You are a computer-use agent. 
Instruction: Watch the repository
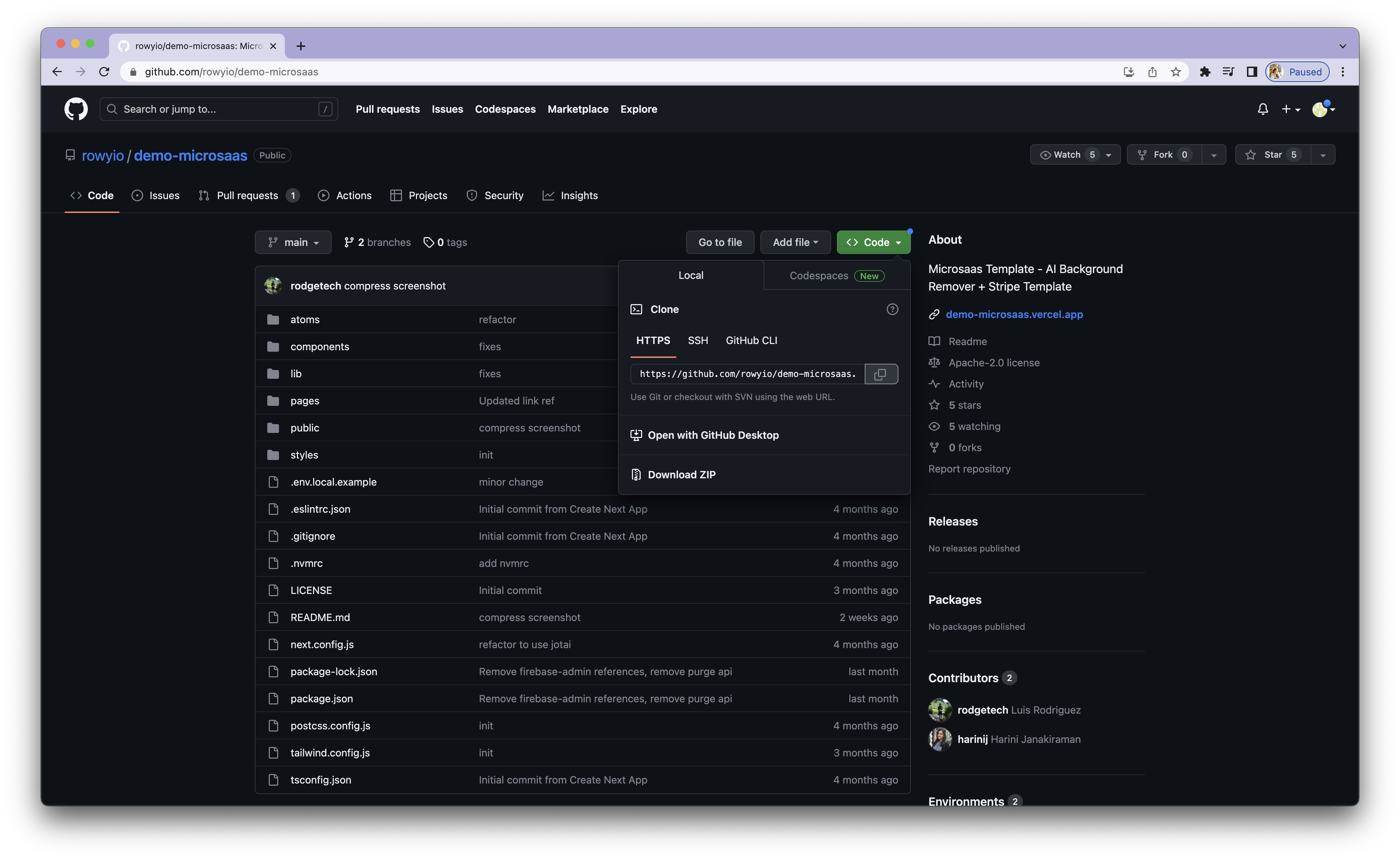[x=1068, y=154]
